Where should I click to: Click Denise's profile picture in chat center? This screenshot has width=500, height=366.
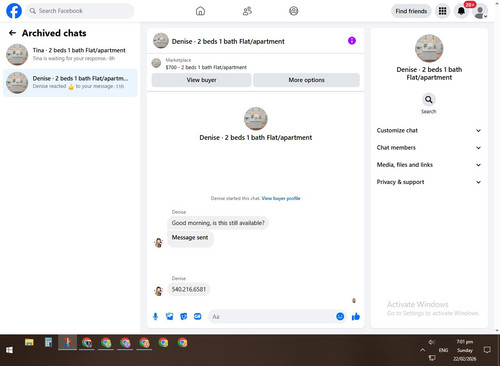[256, 118]
